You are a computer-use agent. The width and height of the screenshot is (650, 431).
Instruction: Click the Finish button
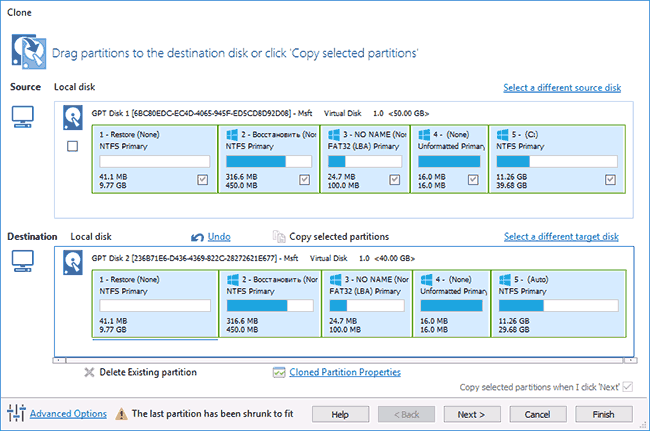(604, 414)
